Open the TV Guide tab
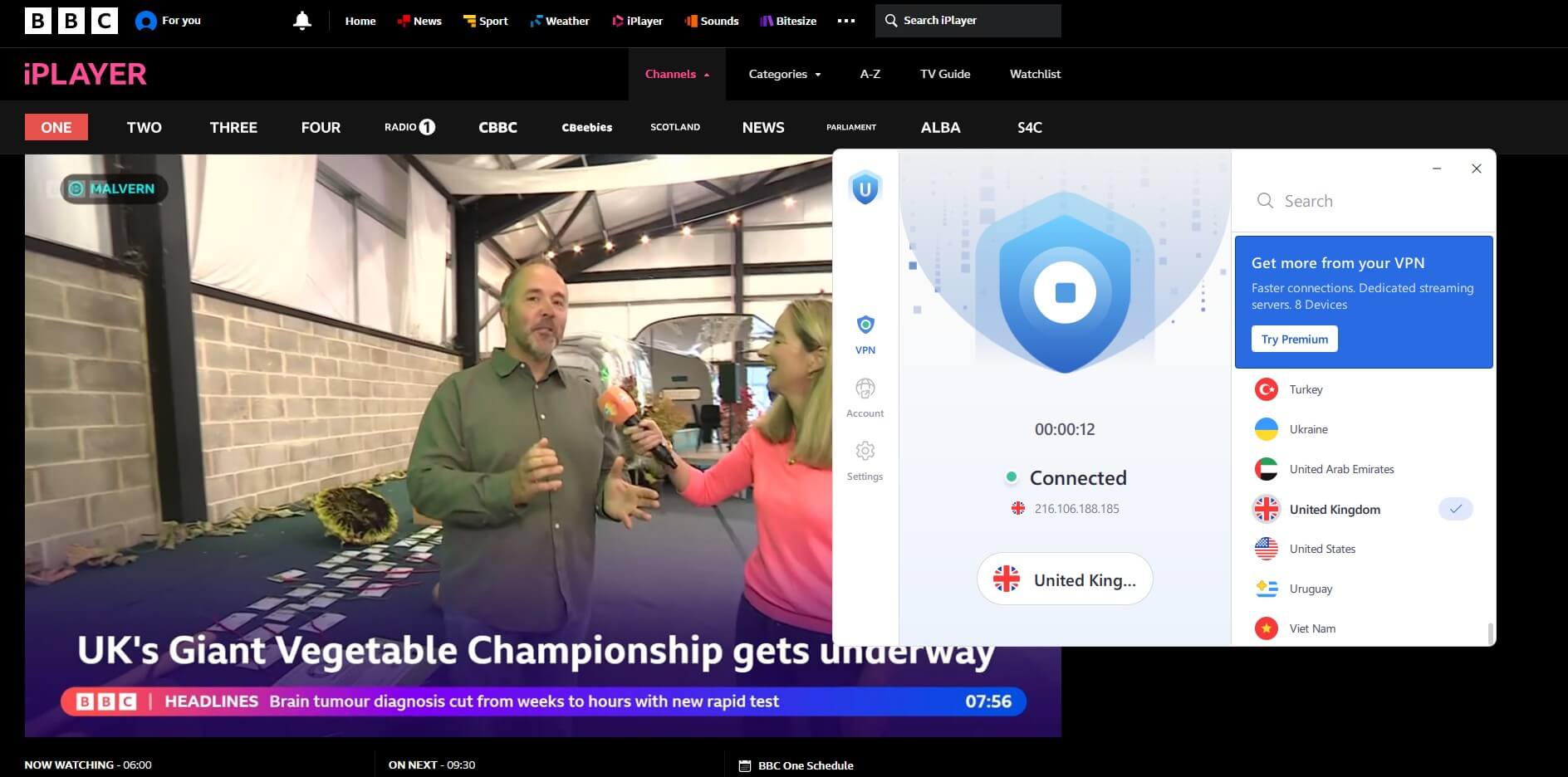Viewport: 1568px width, 777px height. pyautogui.click(x=945, y=74)
